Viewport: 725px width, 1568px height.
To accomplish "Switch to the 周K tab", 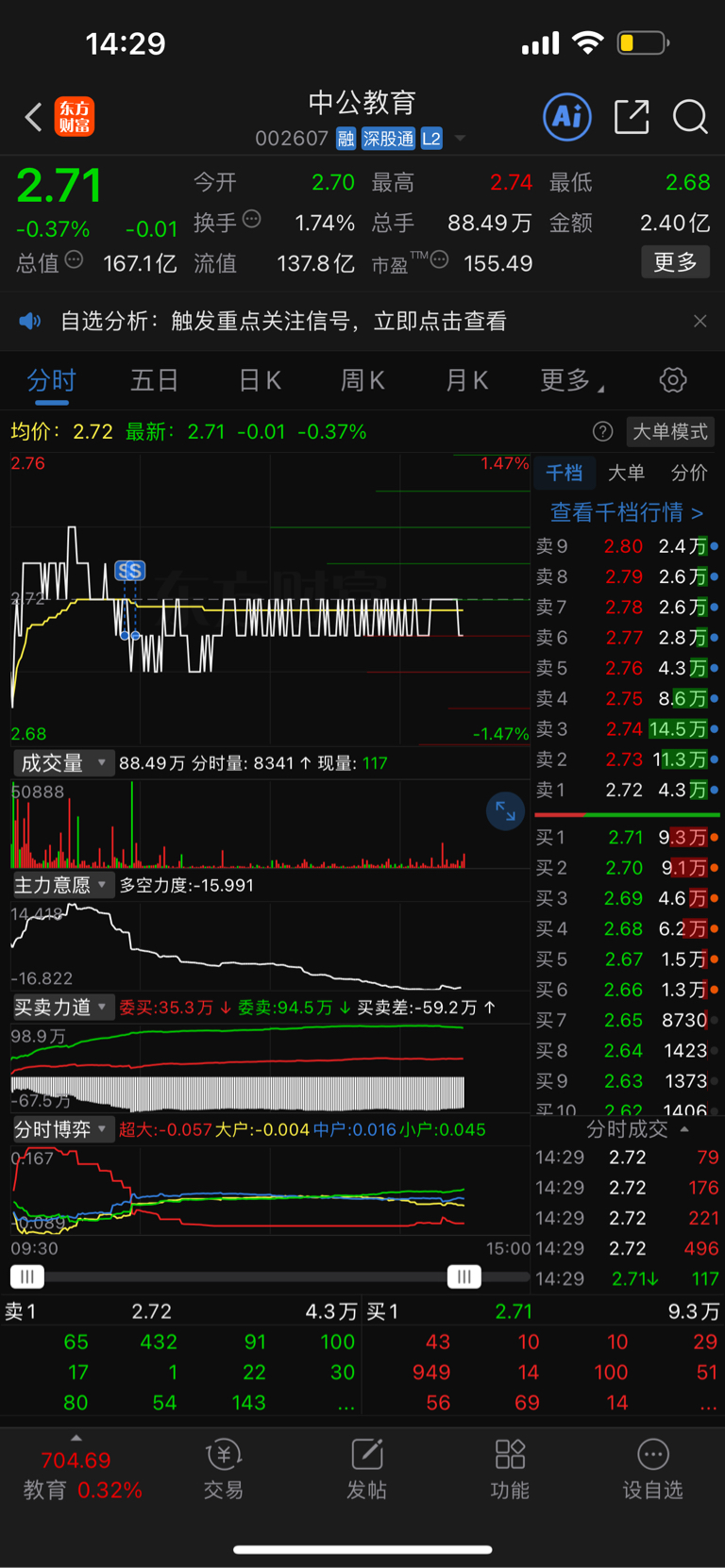I will (x=362, y=380).
